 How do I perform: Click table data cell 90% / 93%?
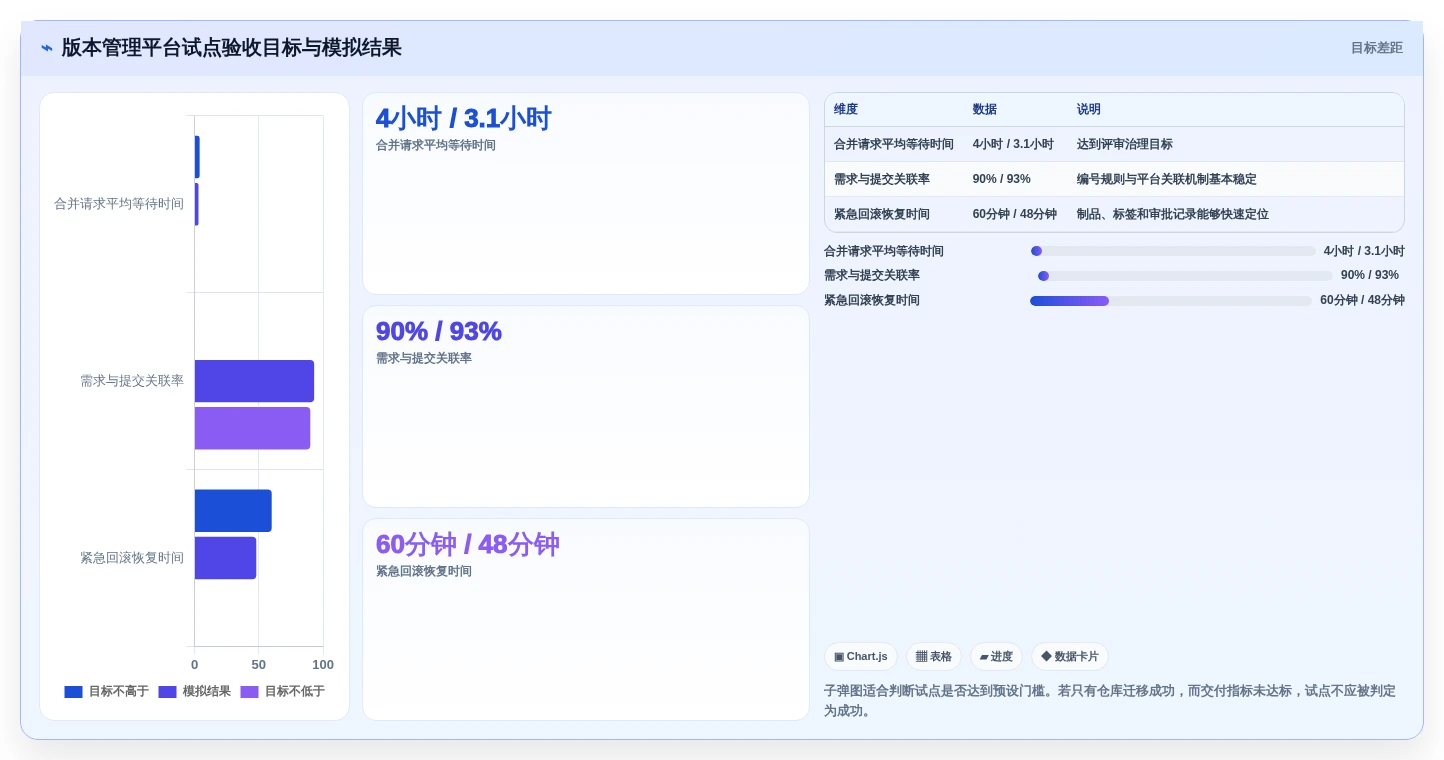[x=1002, y=179]
